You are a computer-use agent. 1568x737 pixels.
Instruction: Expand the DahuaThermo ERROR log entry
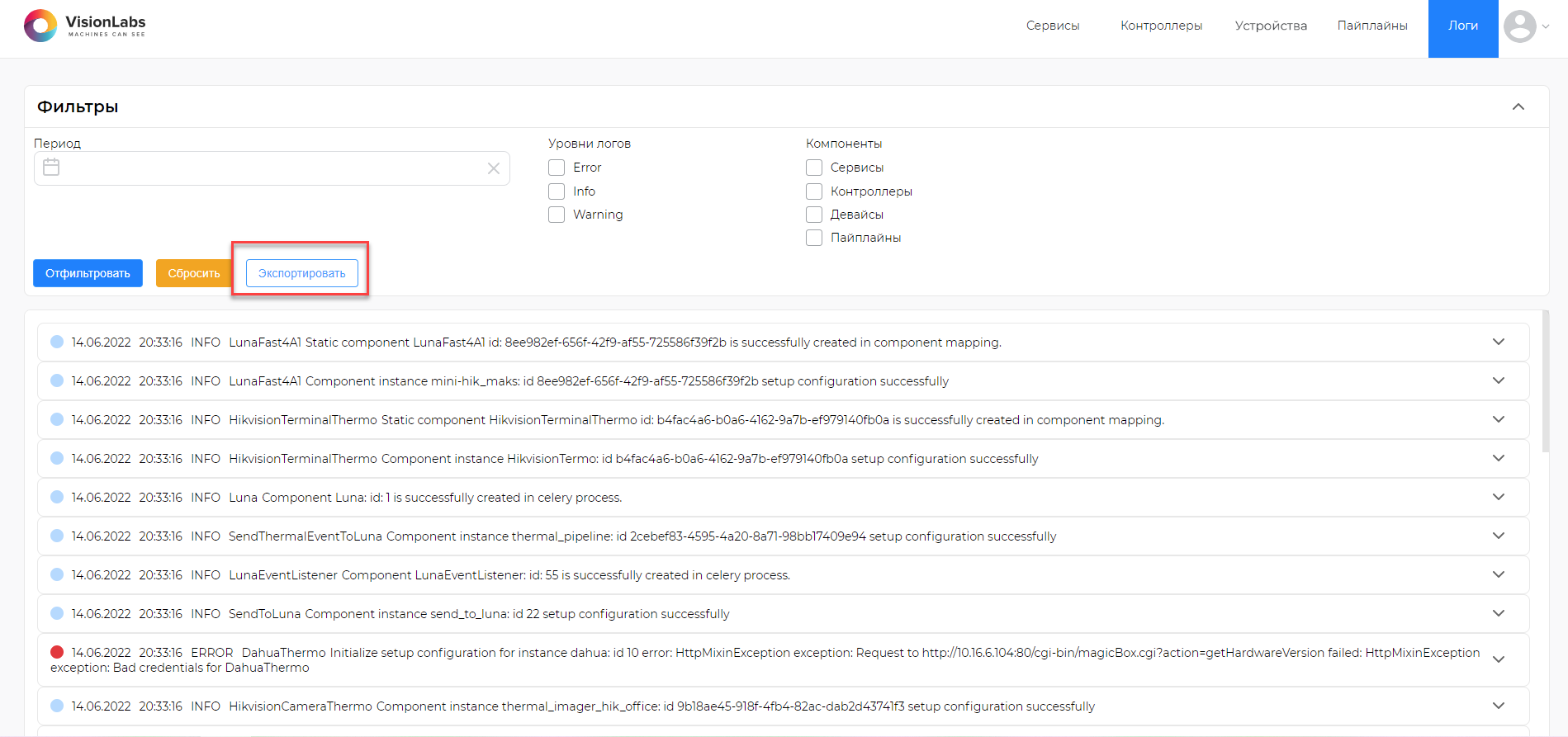[x=1499, y=659]
